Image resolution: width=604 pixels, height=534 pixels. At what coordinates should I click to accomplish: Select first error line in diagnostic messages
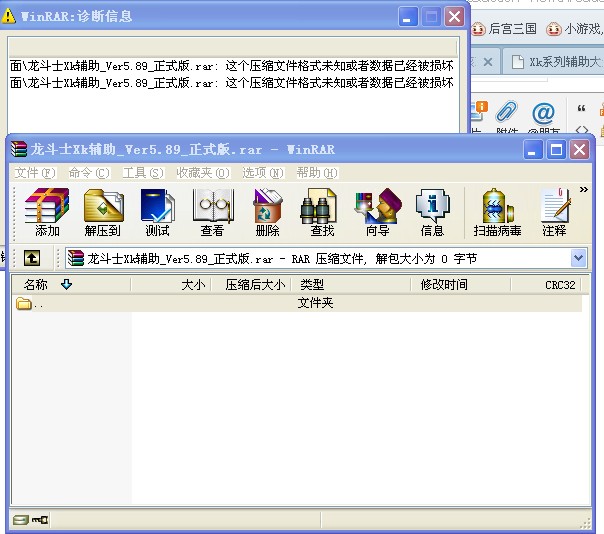coord(232,65)
